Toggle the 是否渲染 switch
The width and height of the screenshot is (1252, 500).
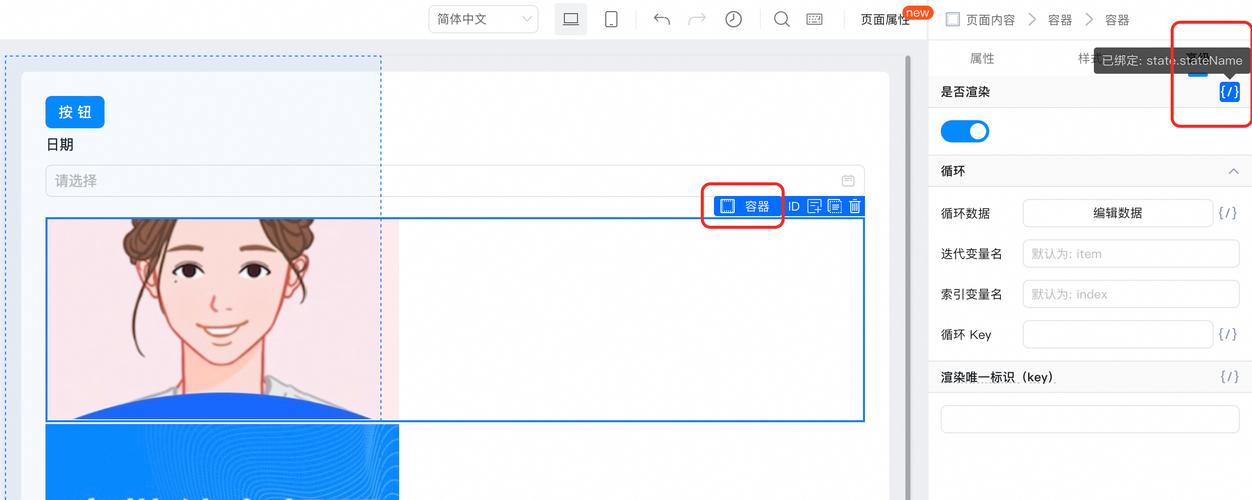[965, 131]
